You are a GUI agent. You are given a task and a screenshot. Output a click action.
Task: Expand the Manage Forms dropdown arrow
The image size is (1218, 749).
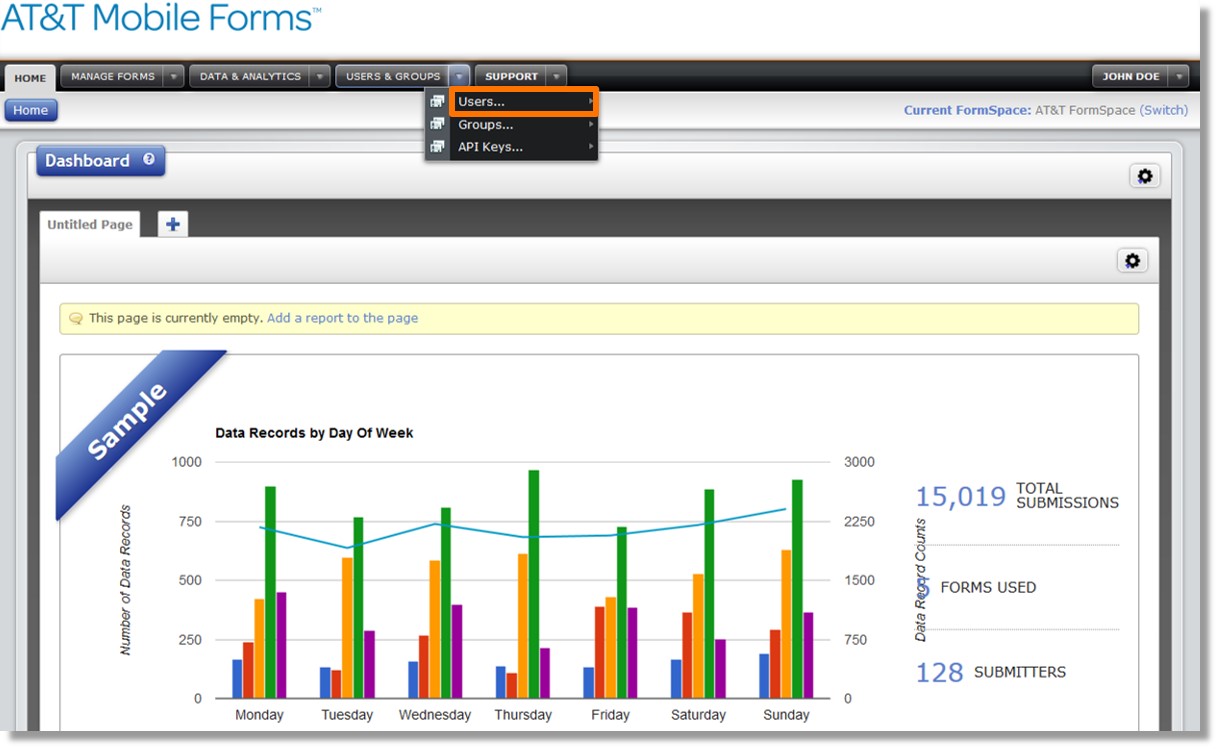(174, 76)
